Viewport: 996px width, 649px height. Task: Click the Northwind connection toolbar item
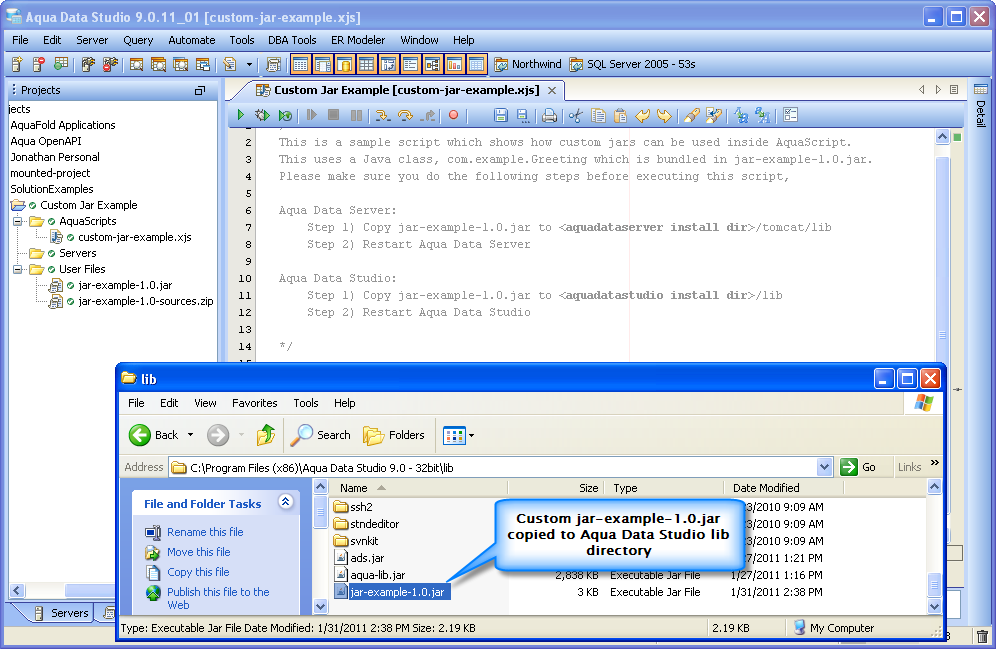click(x=528, y=64)
